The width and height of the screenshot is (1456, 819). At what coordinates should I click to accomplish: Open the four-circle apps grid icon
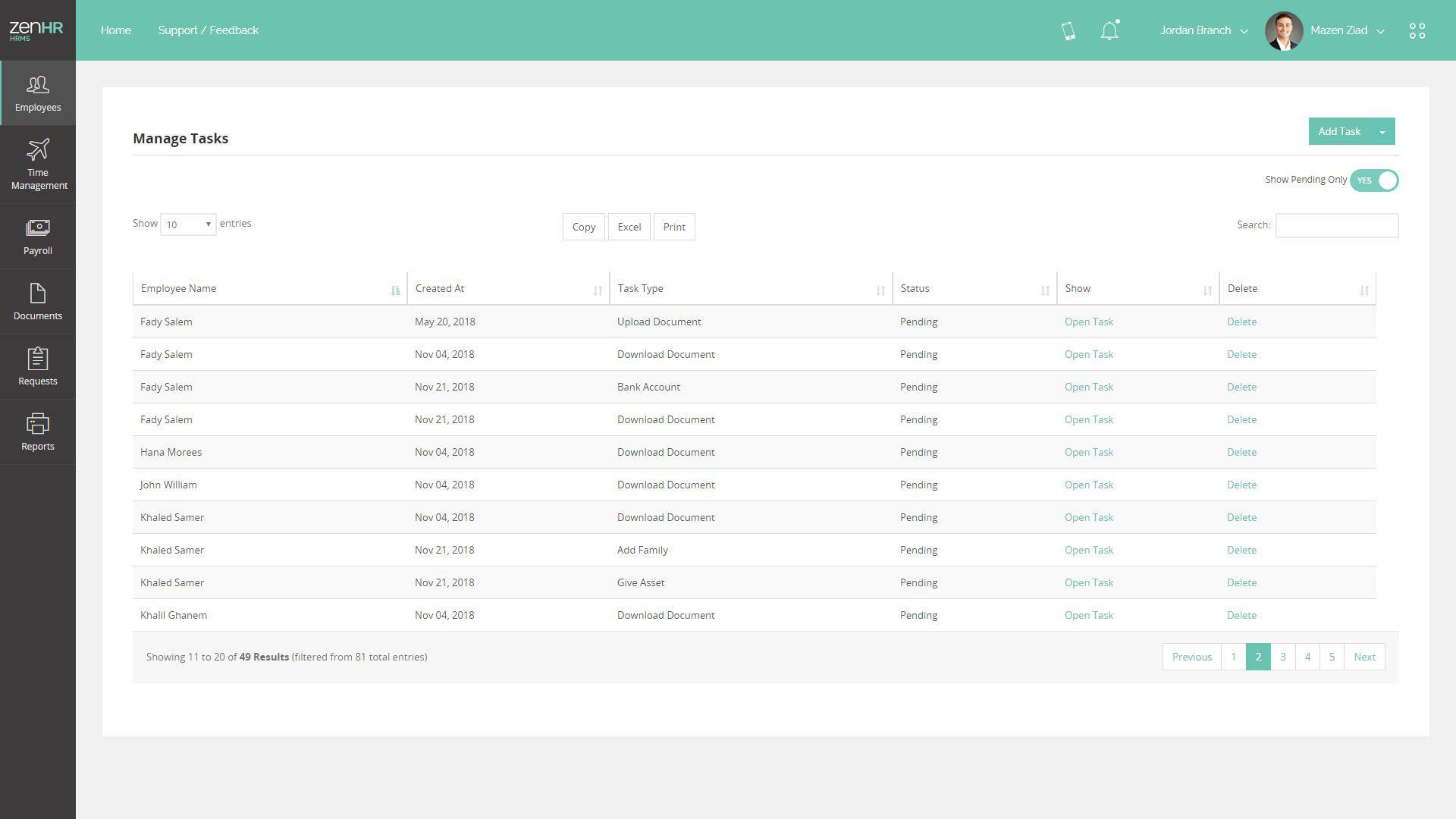click(x=1417, y=31)
